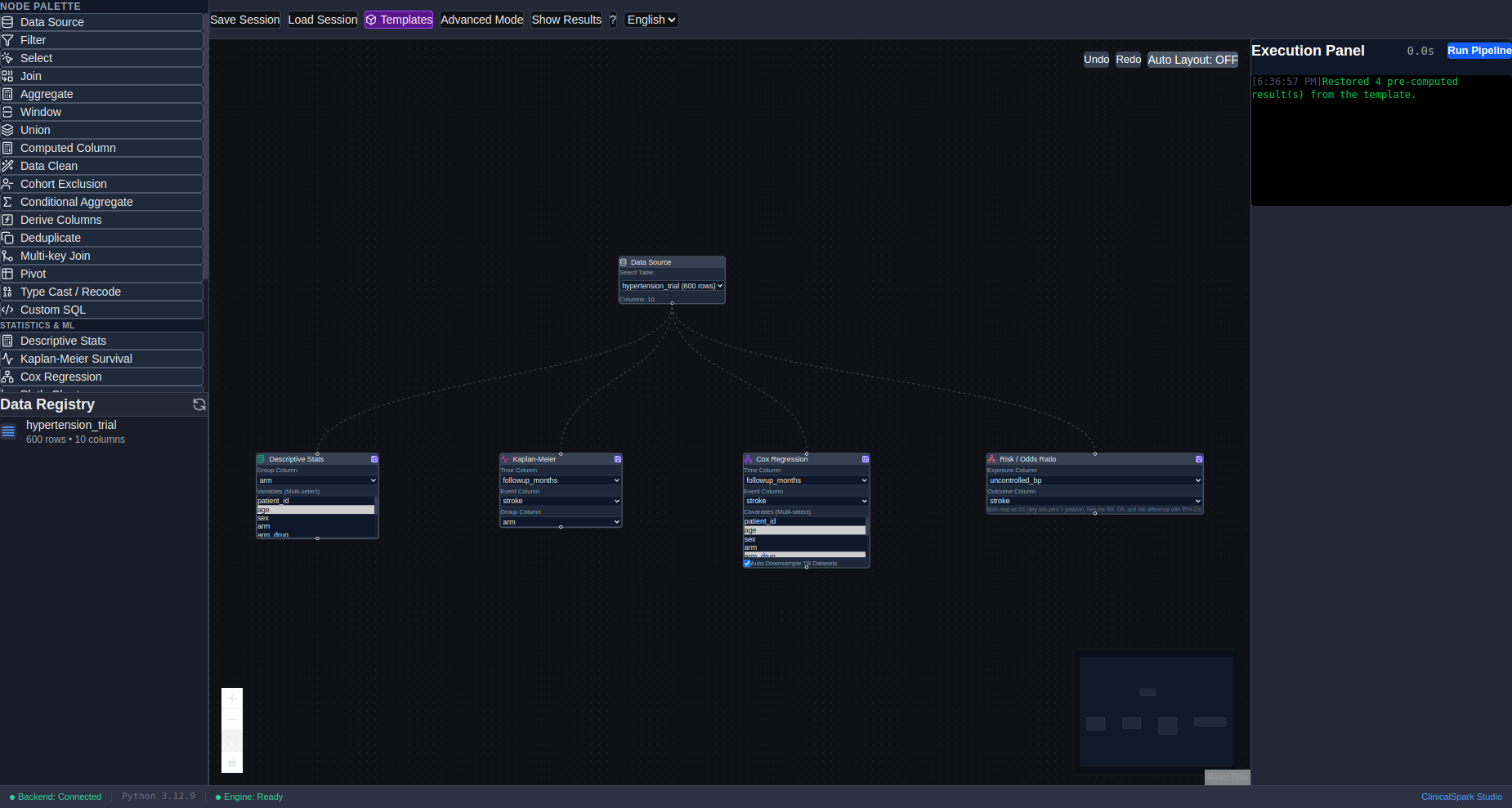Click Load Session
Screen dimensions: 1512x808
point(323,20)
